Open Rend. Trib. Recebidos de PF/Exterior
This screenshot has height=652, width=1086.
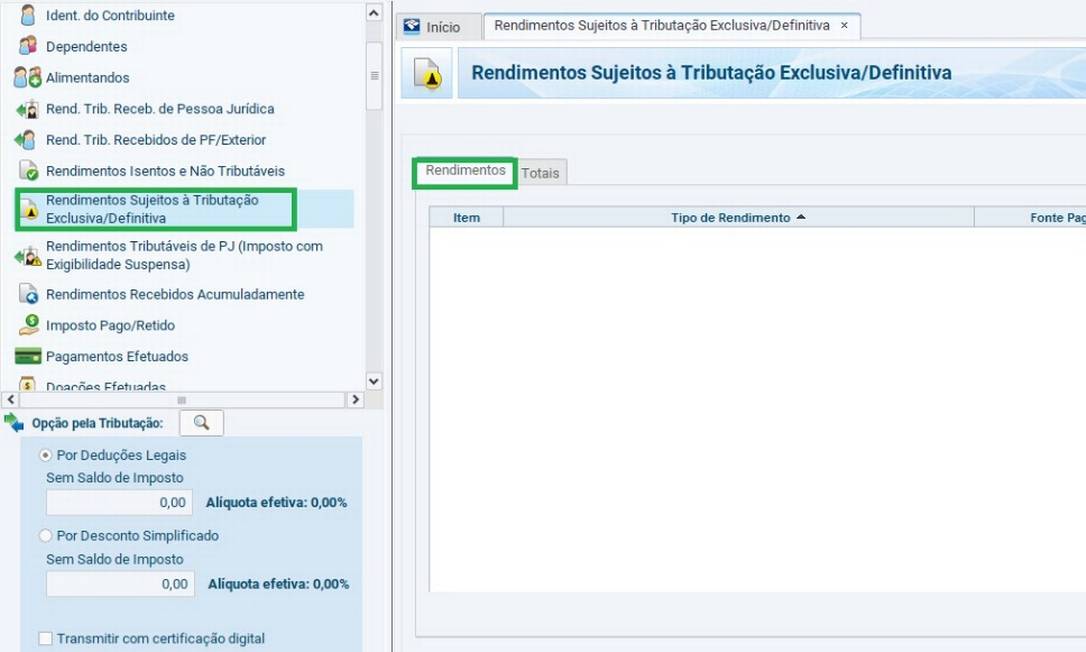pos(155,140)
